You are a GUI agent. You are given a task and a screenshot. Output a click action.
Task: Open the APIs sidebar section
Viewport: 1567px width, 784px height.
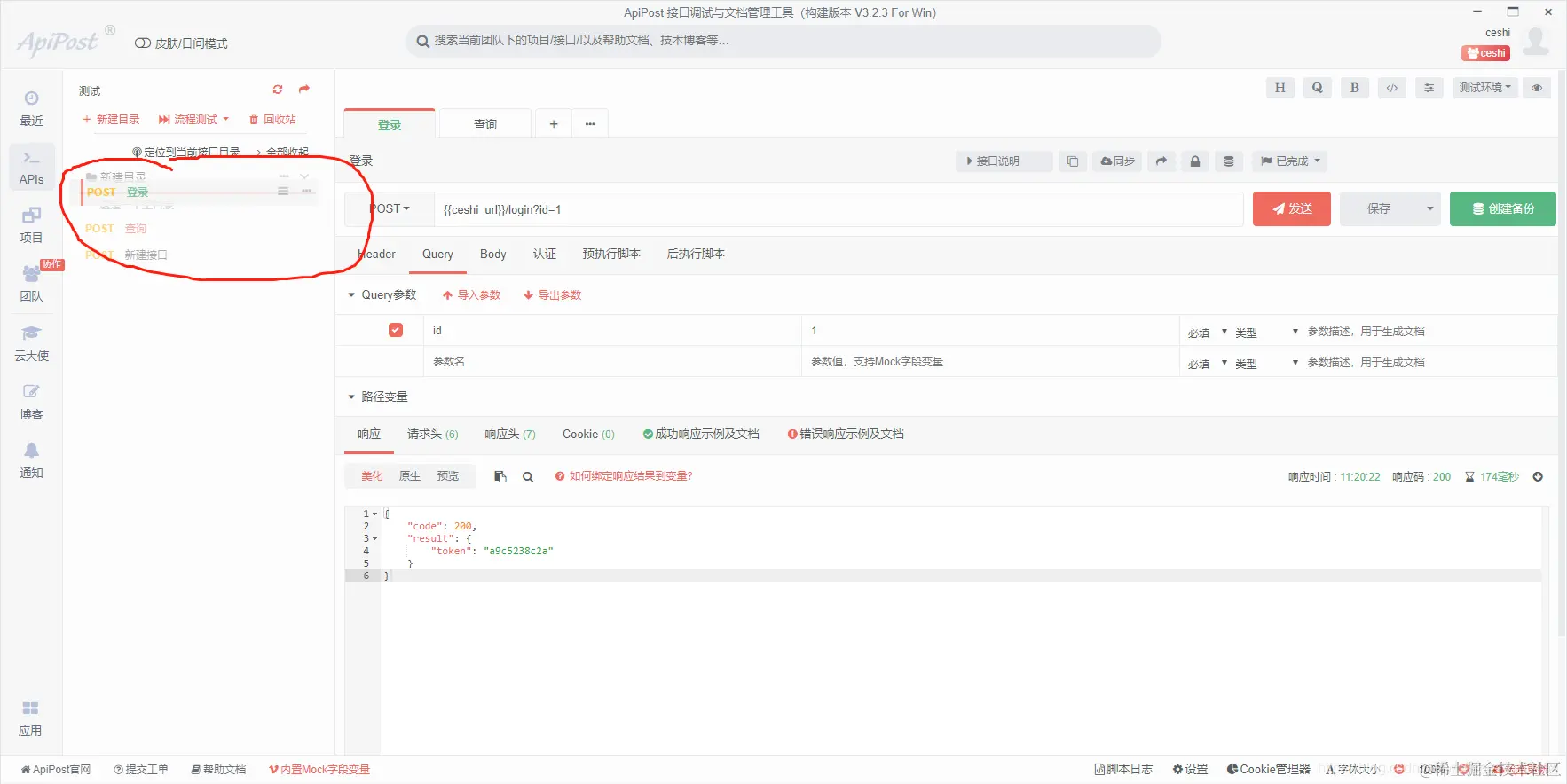[x=31, y=167]
